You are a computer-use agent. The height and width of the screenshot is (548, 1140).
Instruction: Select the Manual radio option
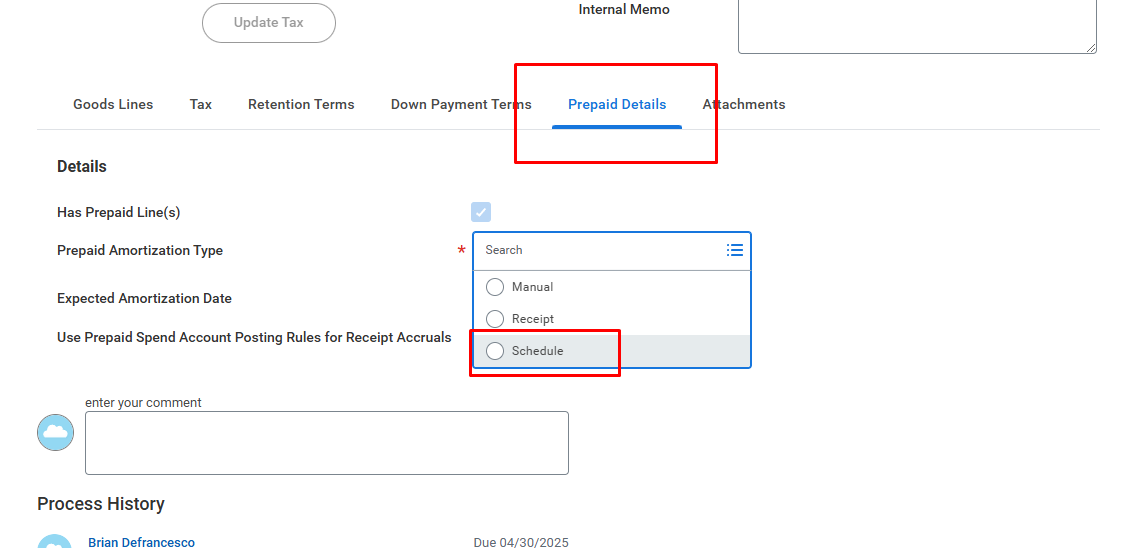495,287
